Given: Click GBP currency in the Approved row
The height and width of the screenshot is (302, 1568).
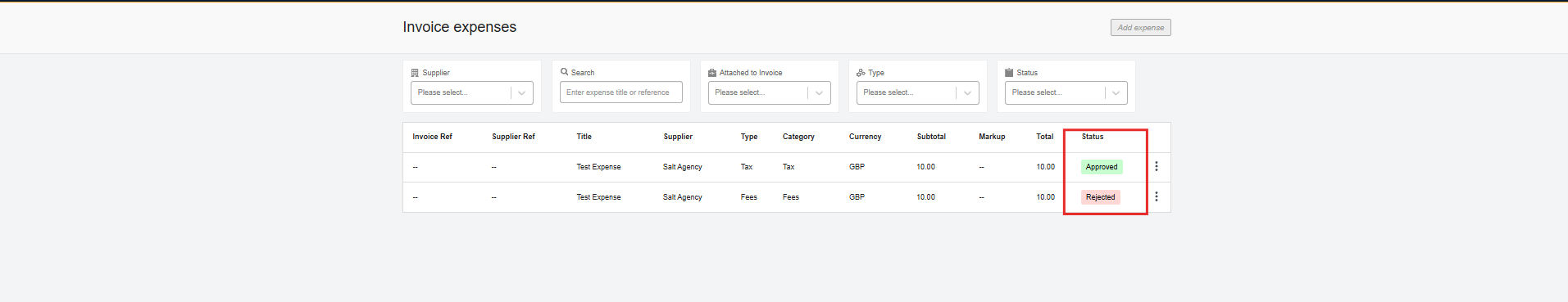Looking at the screenshot, I should [x=857, y=167].
